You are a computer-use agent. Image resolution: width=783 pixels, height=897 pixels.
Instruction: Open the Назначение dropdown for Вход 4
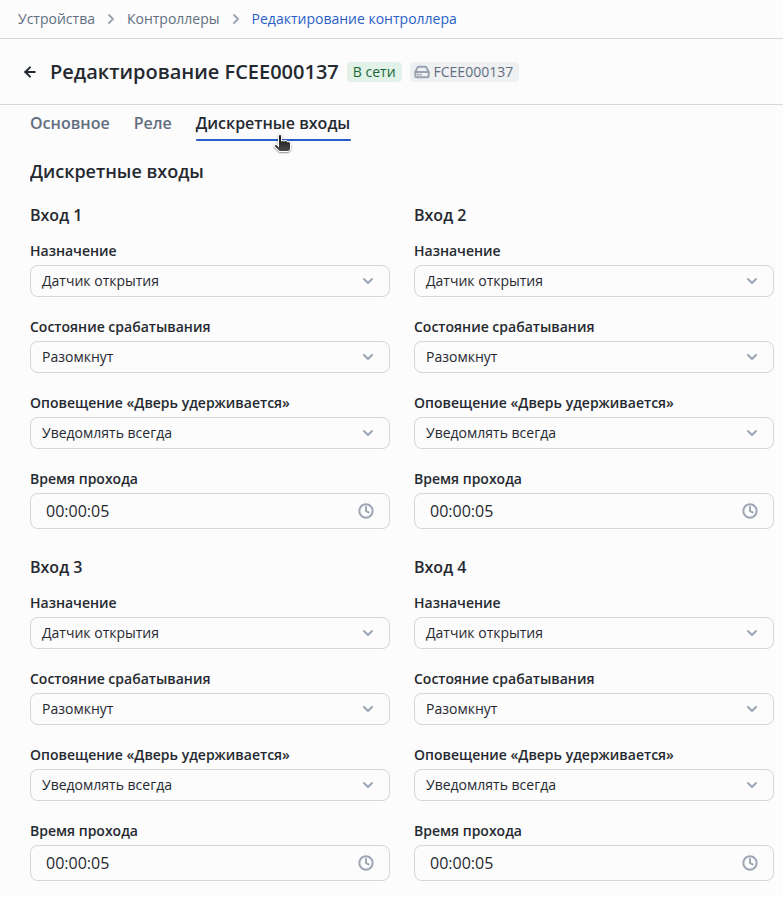[x=593, y=633]
